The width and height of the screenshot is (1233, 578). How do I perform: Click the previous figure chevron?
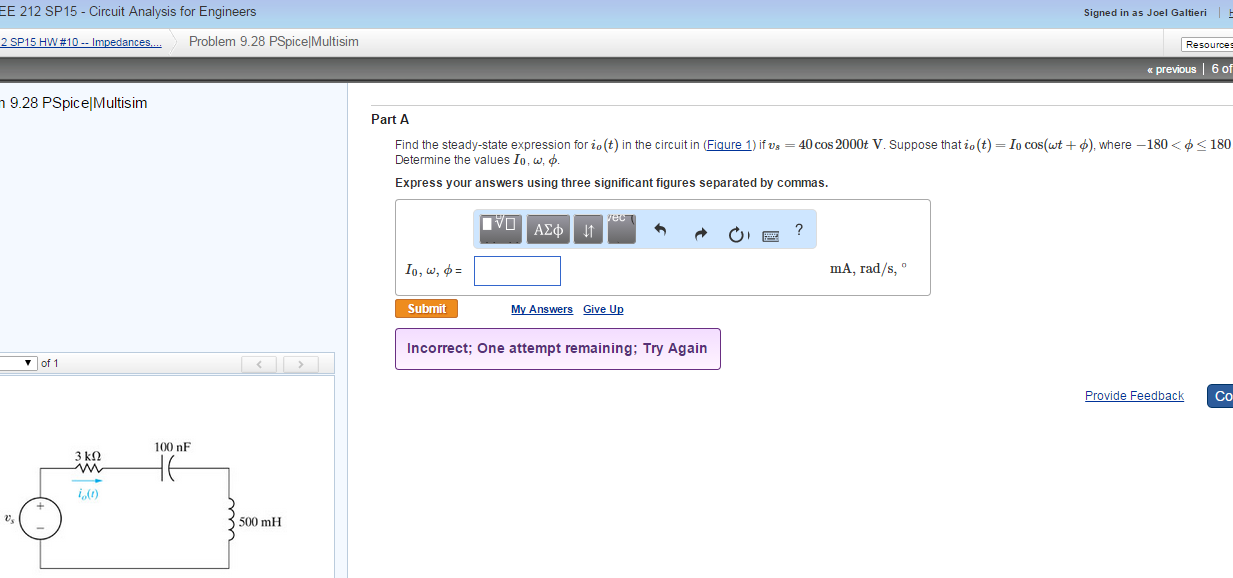tap(259, 363)
